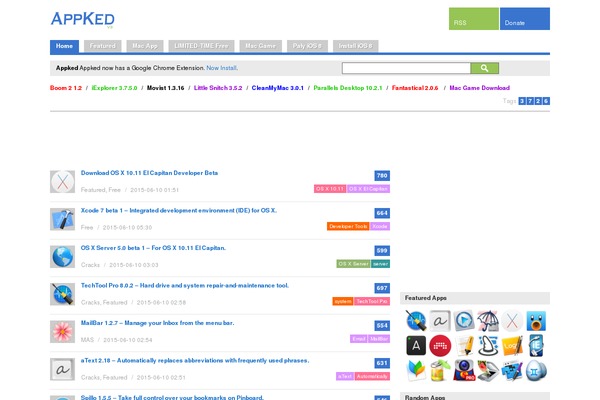
Task: Open the wizard hat app icon
Action: 488,346
